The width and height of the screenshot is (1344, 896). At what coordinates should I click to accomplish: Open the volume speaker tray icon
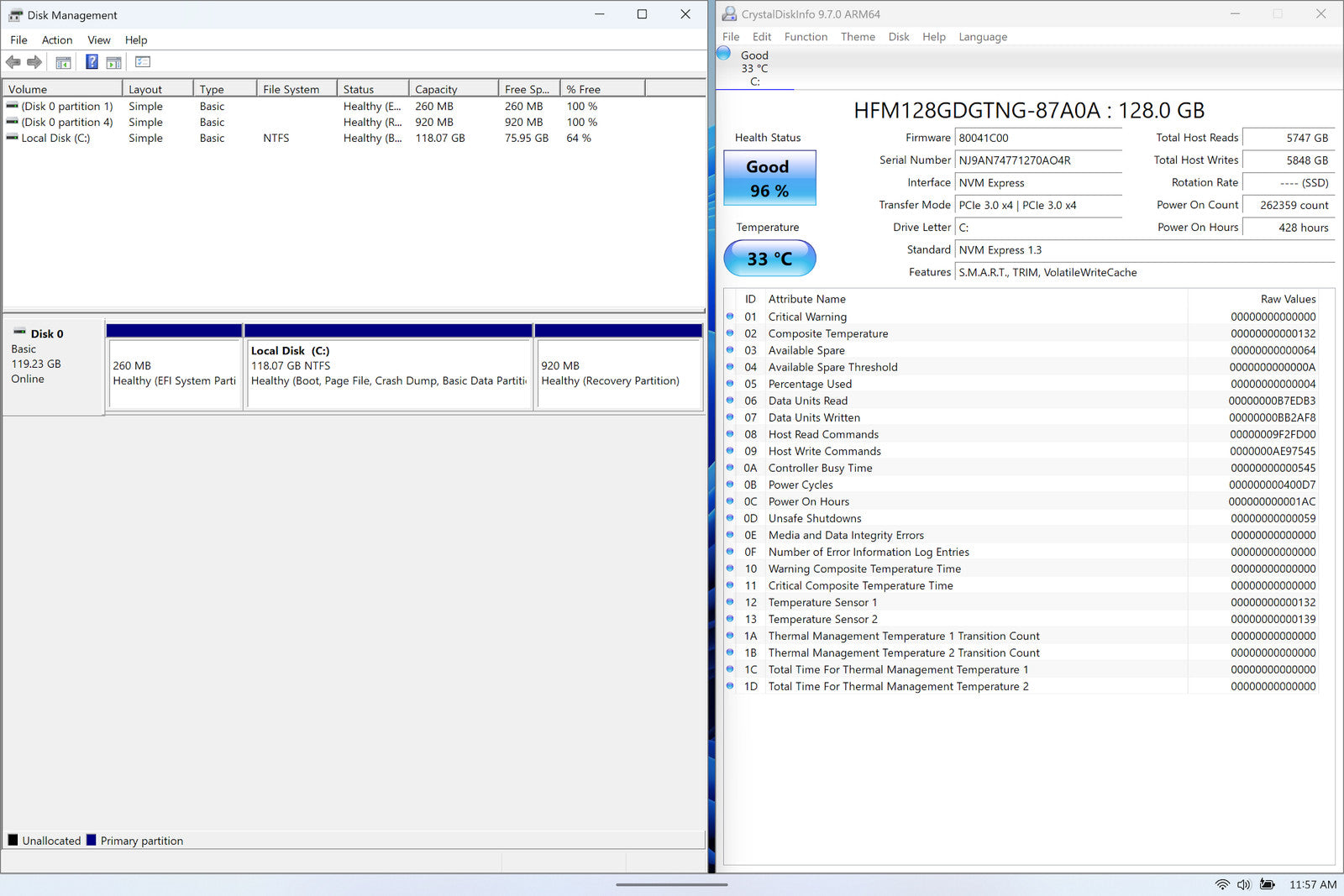[1244, 884]
